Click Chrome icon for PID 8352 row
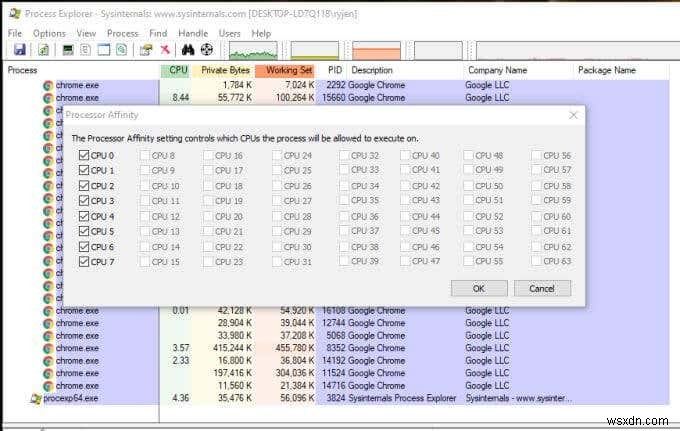 pyautogui.click(x=48, y=348)
